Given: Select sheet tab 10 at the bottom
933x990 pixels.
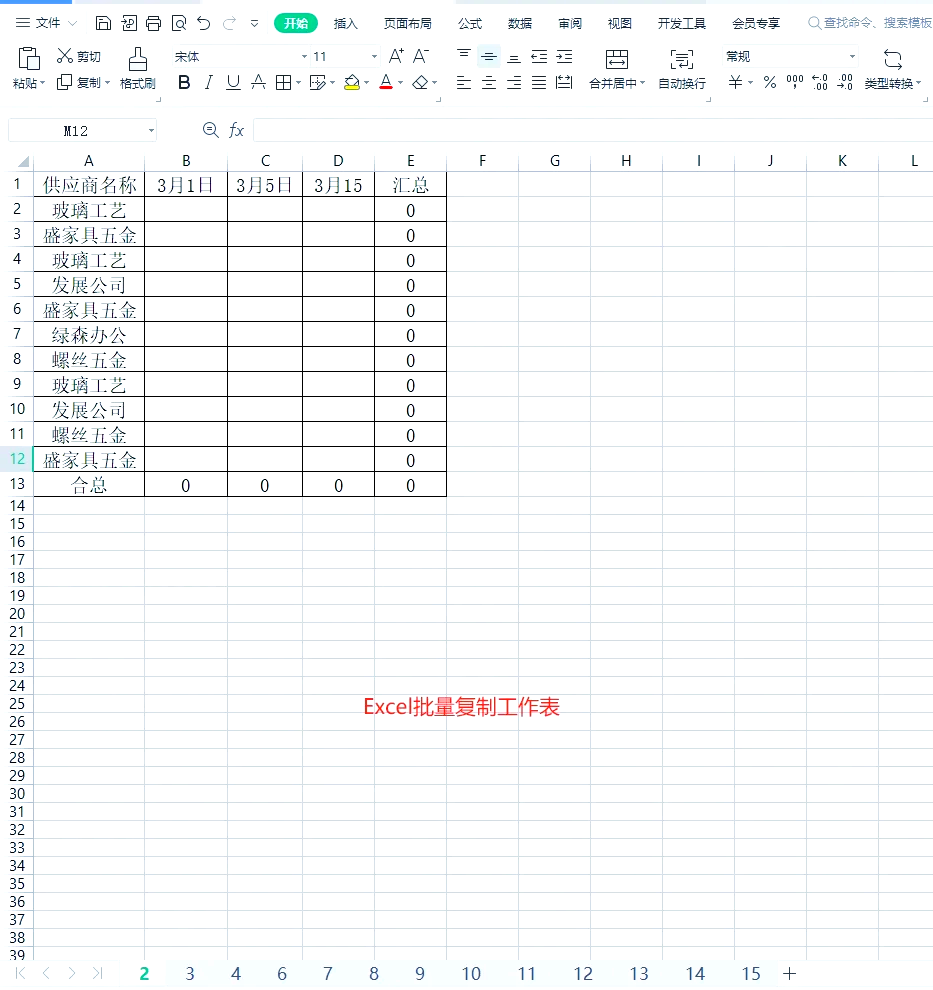Looking at the screenshot, I should click(x=471, y=974).
